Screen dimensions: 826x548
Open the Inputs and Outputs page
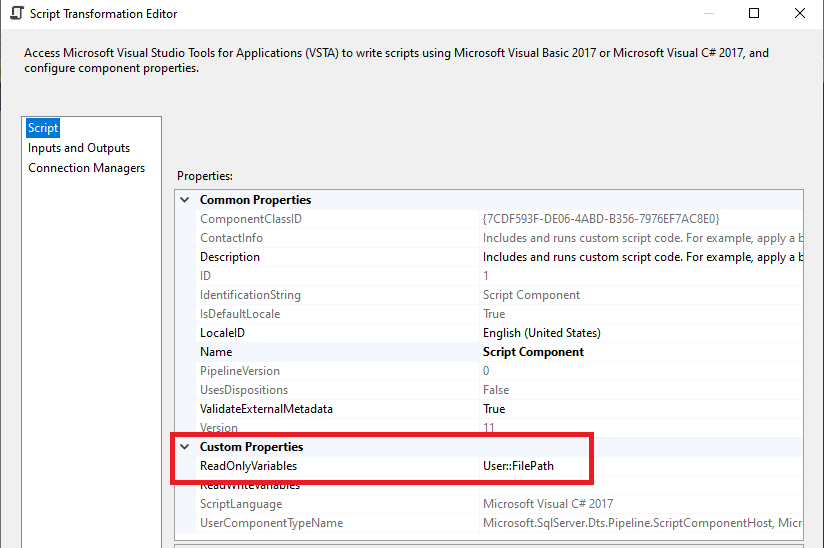(x=79, y=148)
